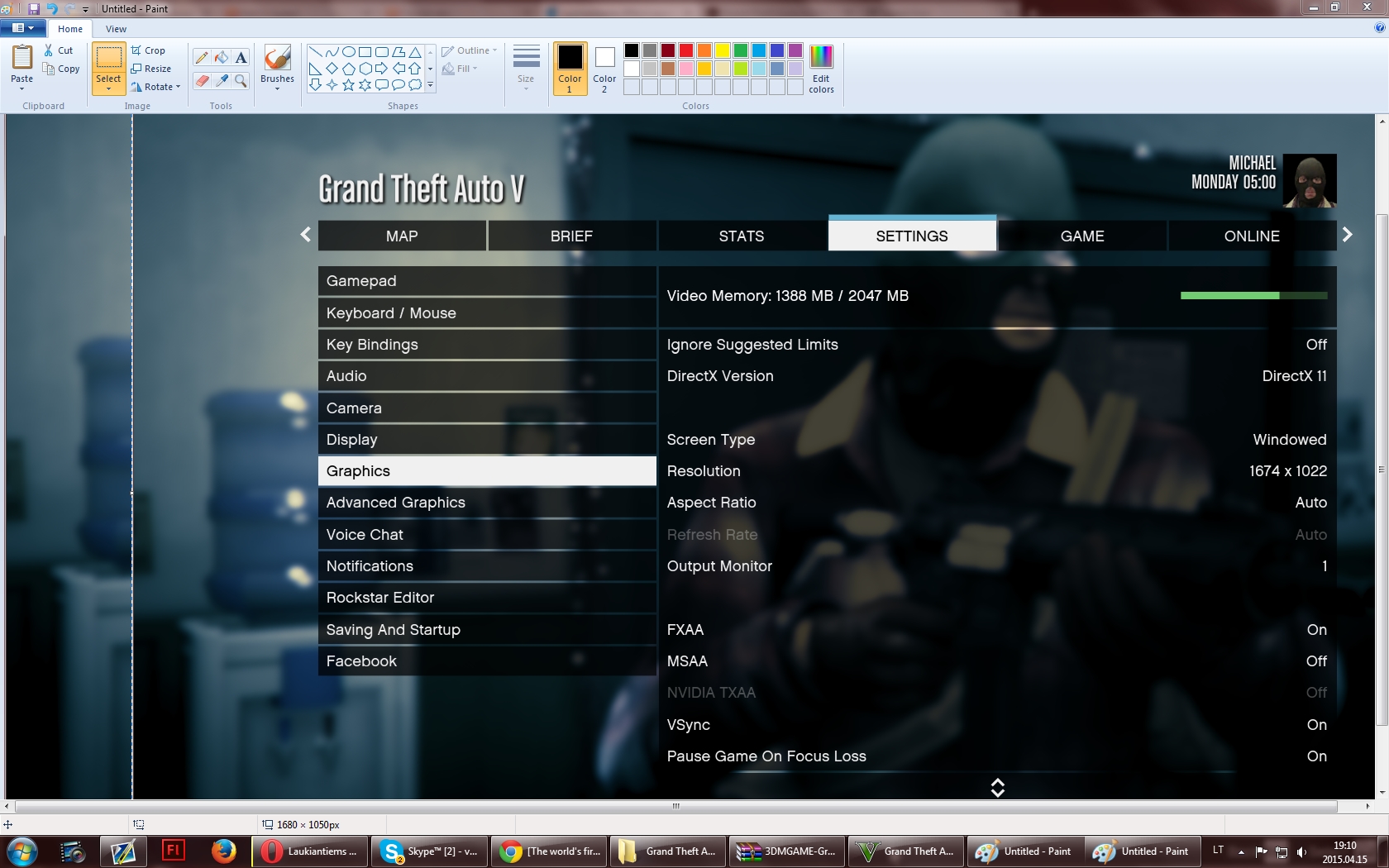Open the Paint file menu dropdown
Image resolution: width=1389 pixels, height=868 pixels.
[23, 28]
